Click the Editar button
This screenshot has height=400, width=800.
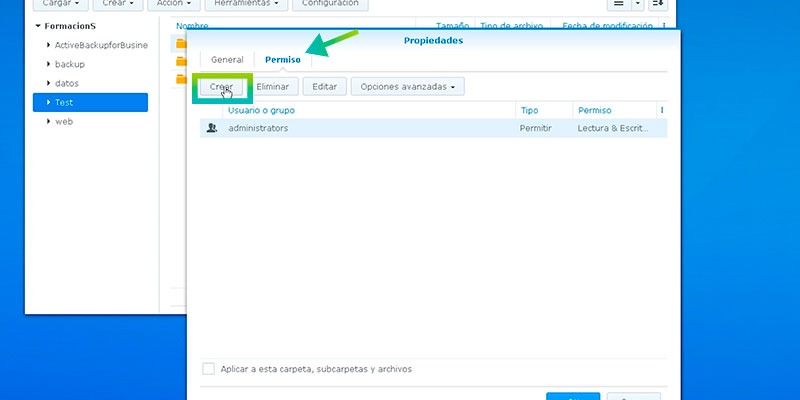point(324,87)
